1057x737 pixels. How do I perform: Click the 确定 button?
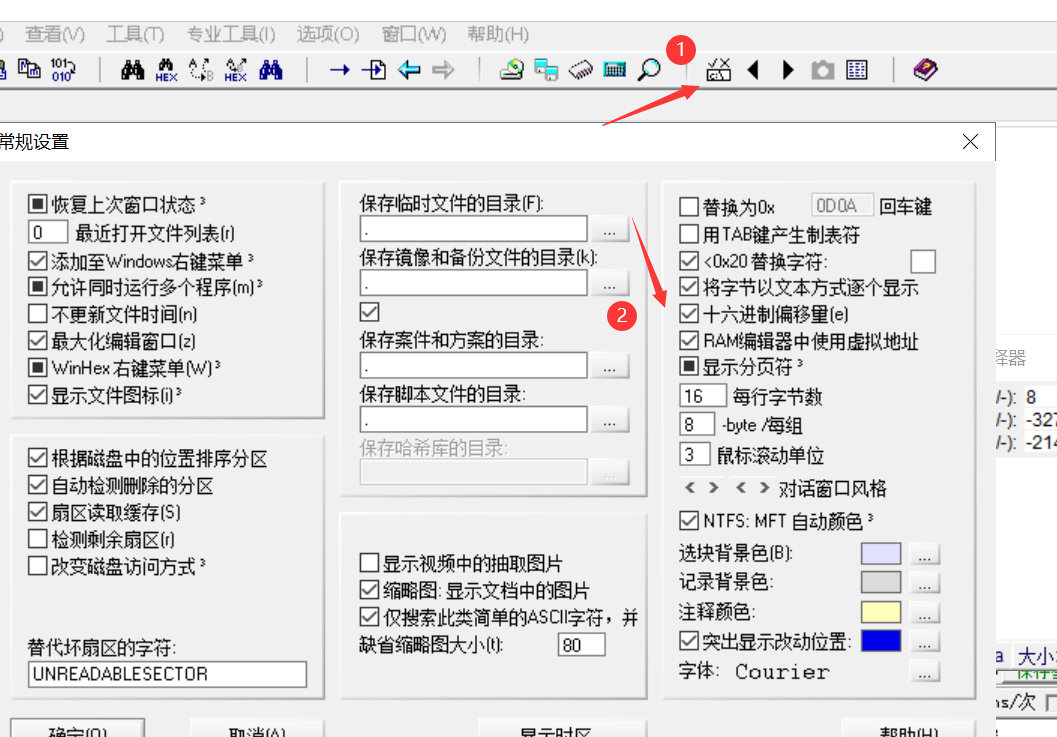click(77, 731)
